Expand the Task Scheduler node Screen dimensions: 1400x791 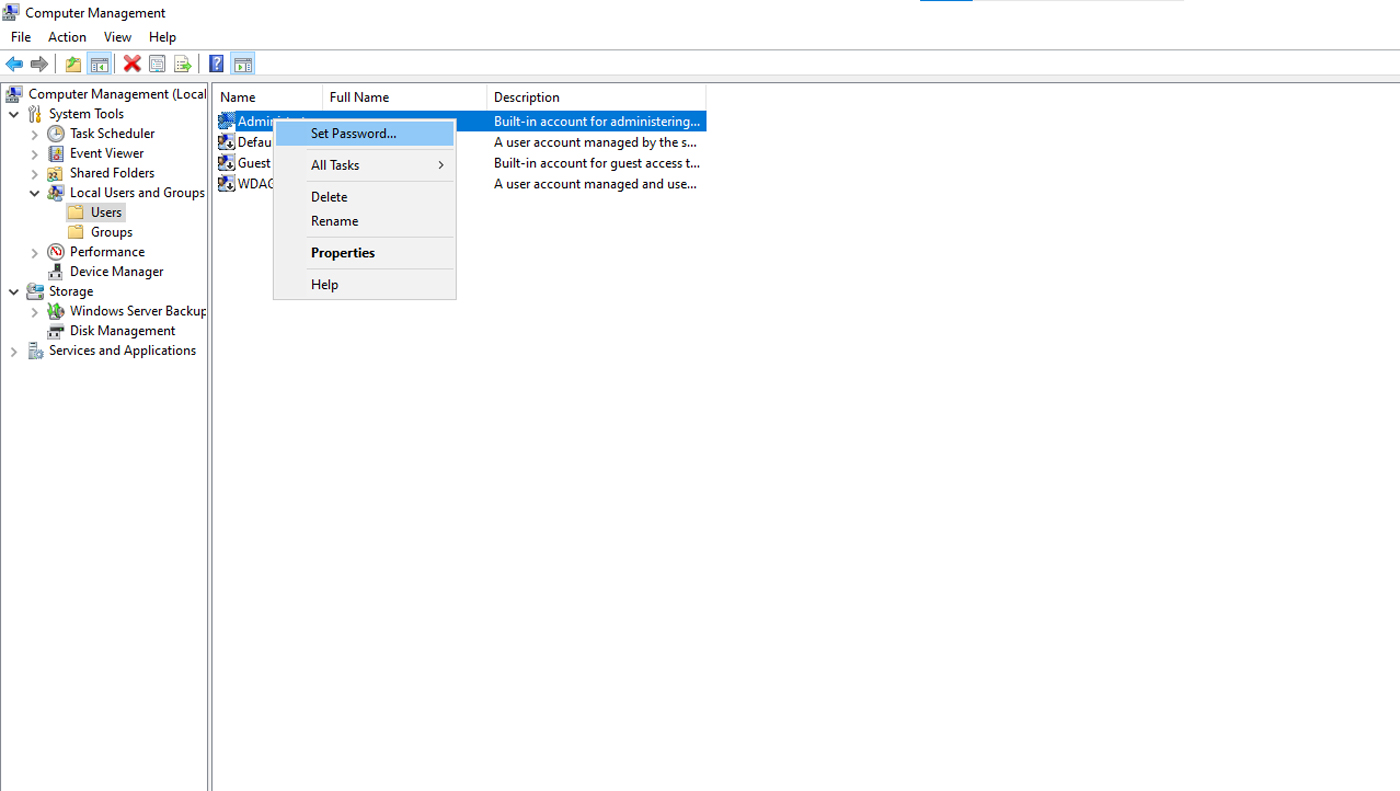(x=35, y=134)
